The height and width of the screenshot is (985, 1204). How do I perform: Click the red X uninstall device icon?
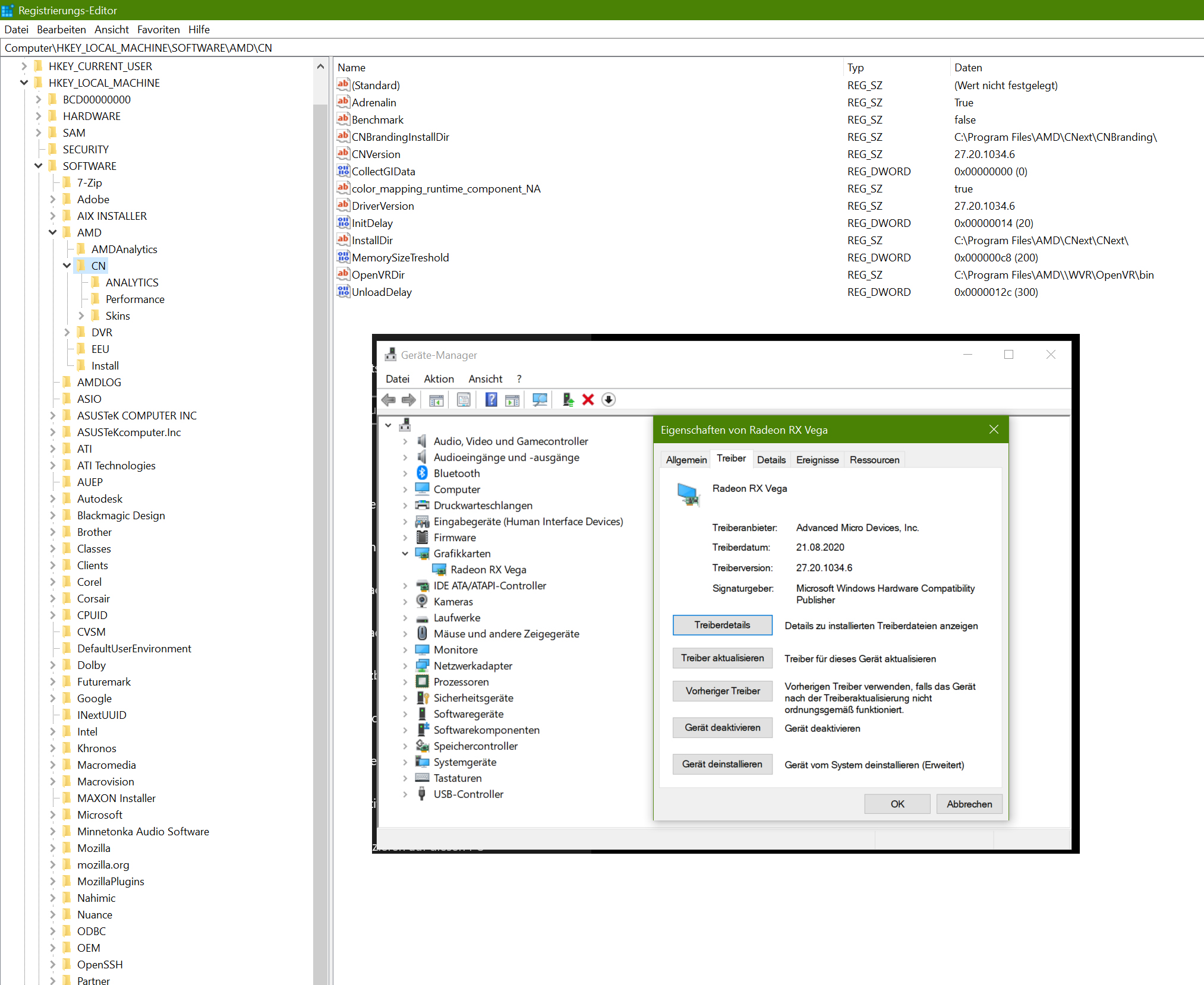tap(588, 400)
